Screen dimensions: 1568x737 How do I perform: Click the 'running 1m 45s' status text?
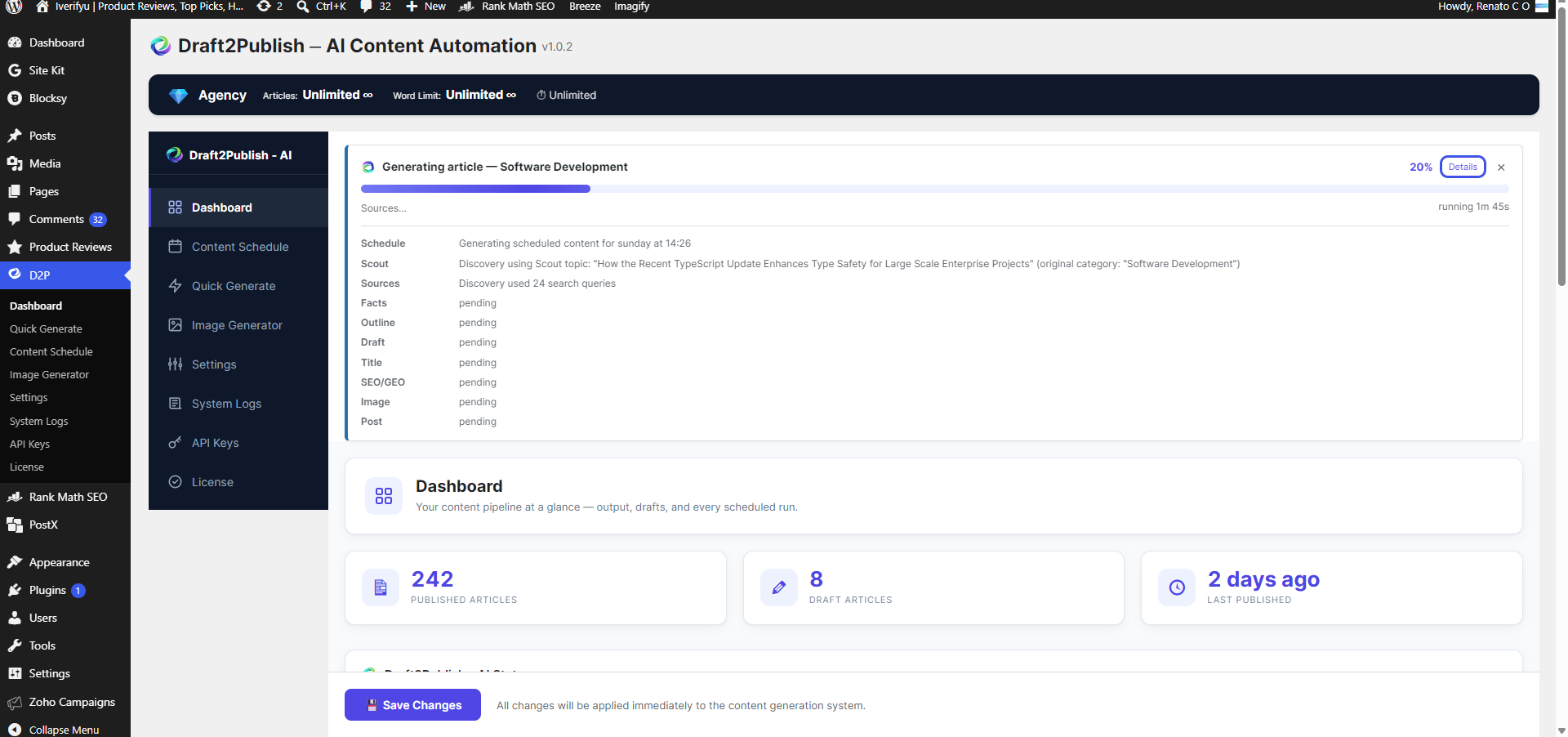pyautogui.click(x=1473, y=207)
